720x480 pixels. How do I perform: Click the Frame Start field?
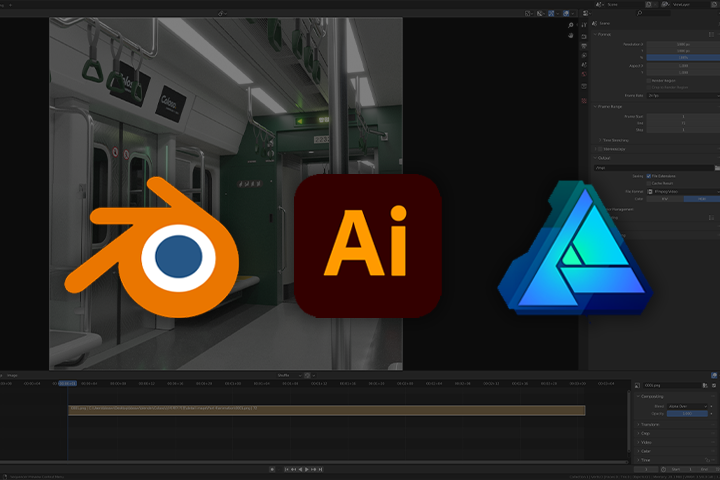(x=683, y=117)
